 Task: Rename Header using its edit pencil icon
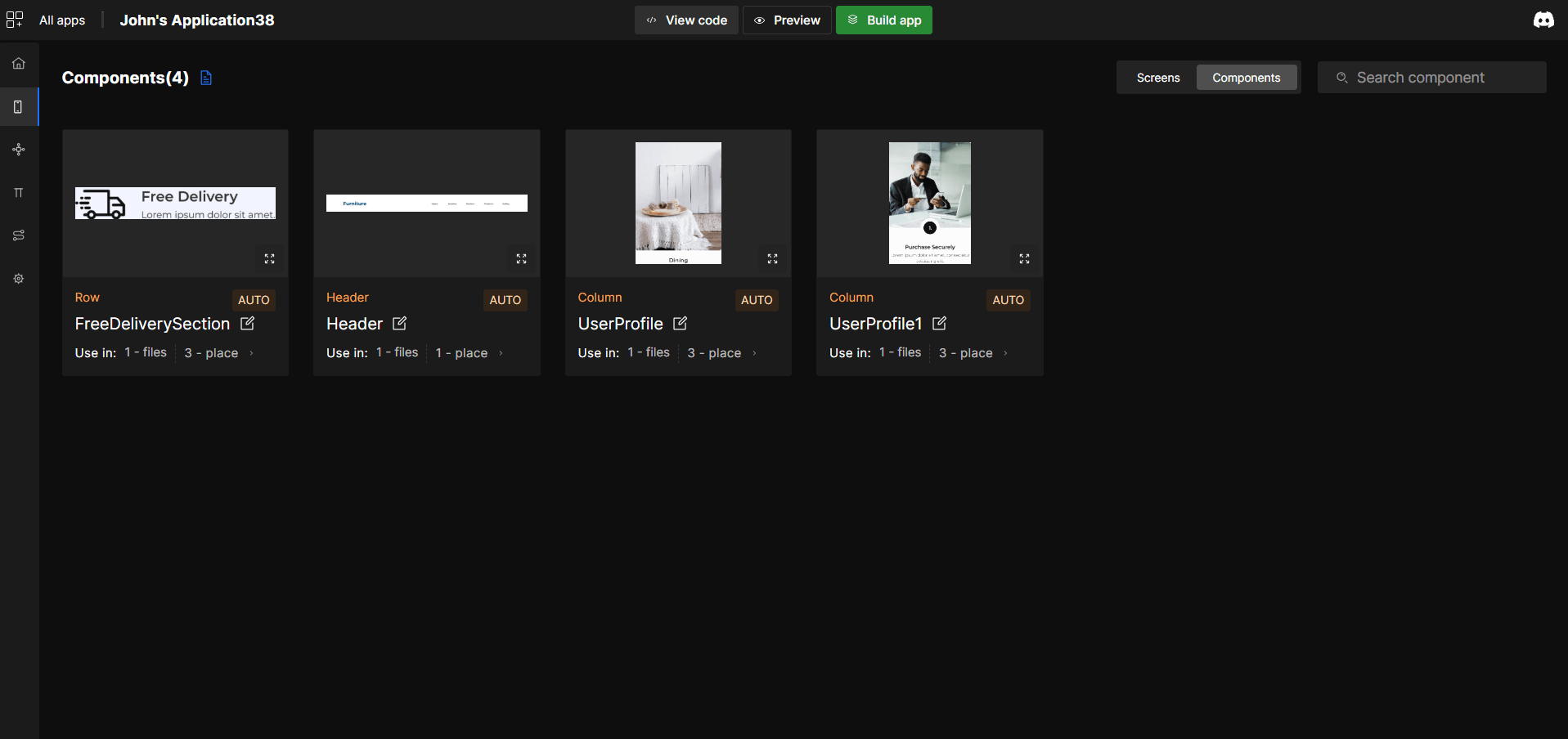click(399, 324)
